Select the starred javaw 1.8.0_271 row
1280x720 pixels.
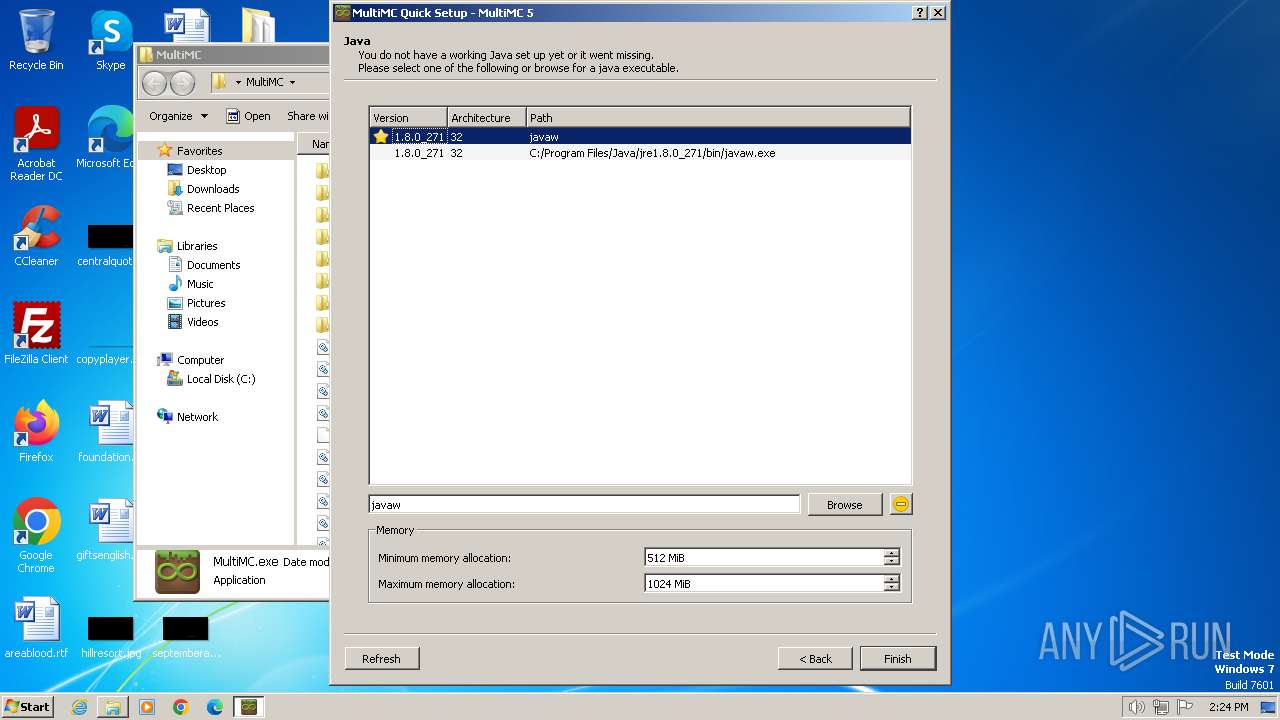click(x=640, y=136)
